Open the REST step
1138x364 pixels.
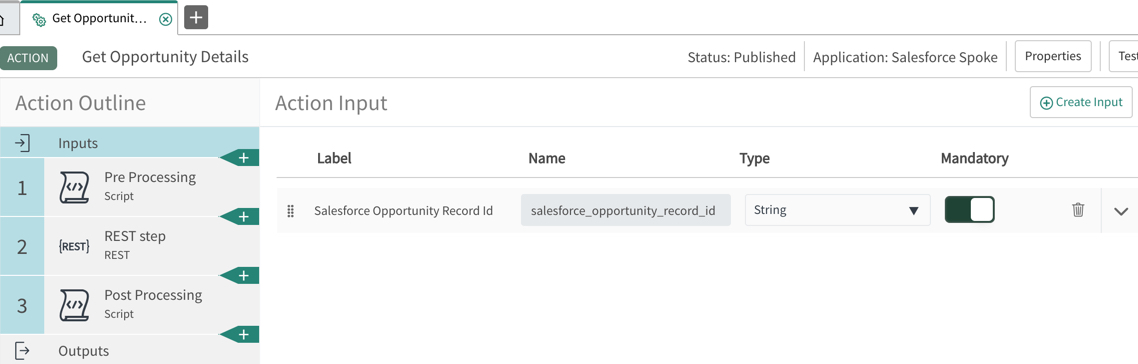(x=129, y=246)
